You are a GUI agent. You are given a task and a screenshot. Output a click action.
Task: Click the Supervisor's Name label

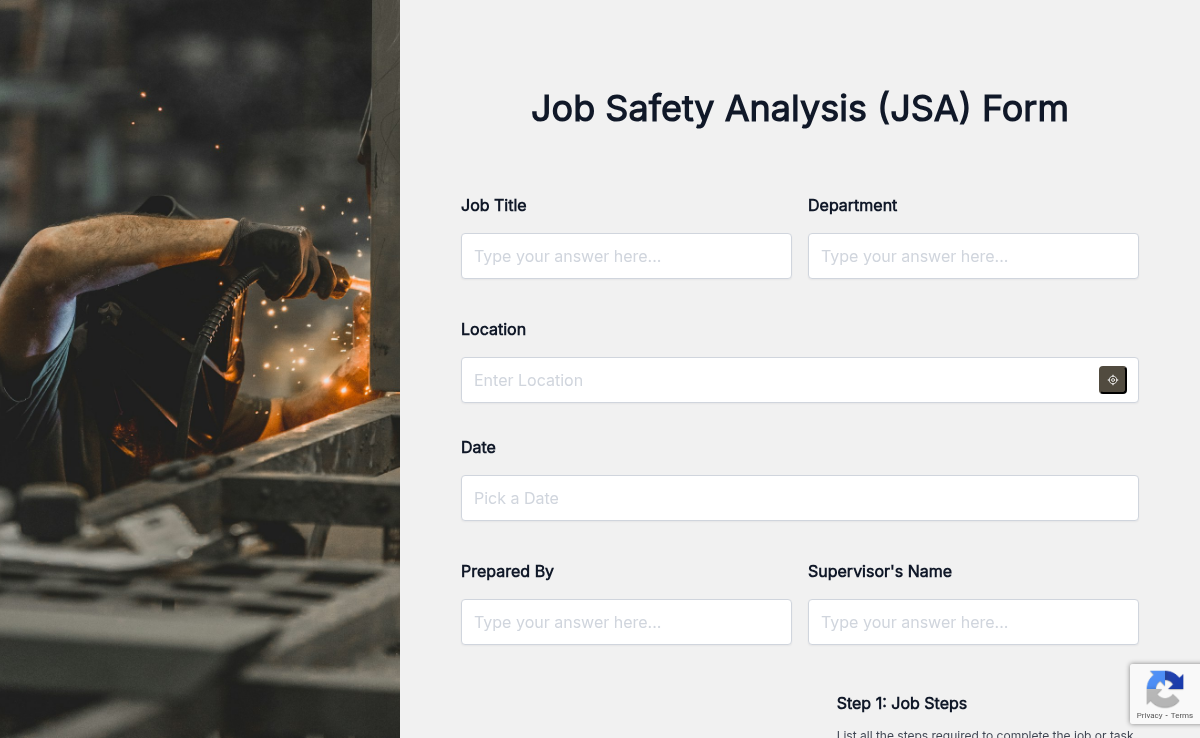pos(879,571)
